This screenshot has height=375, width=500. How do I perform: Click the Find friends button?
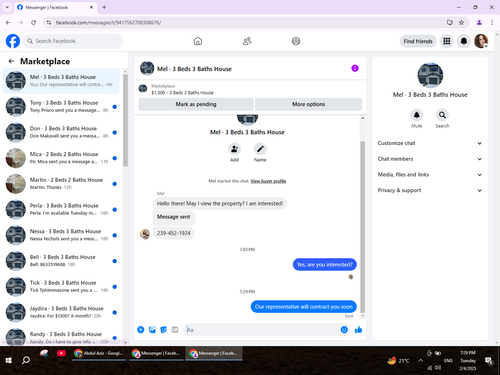coord(418,41)
